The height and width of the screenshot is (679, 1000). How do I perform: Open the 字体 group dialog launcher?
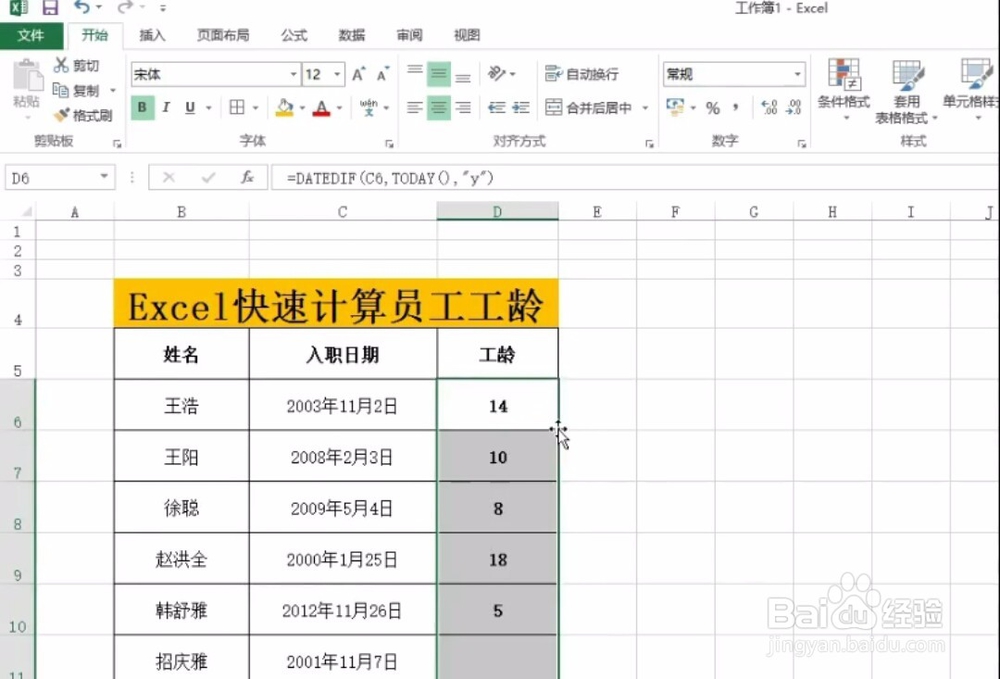[x=389, y=144]
